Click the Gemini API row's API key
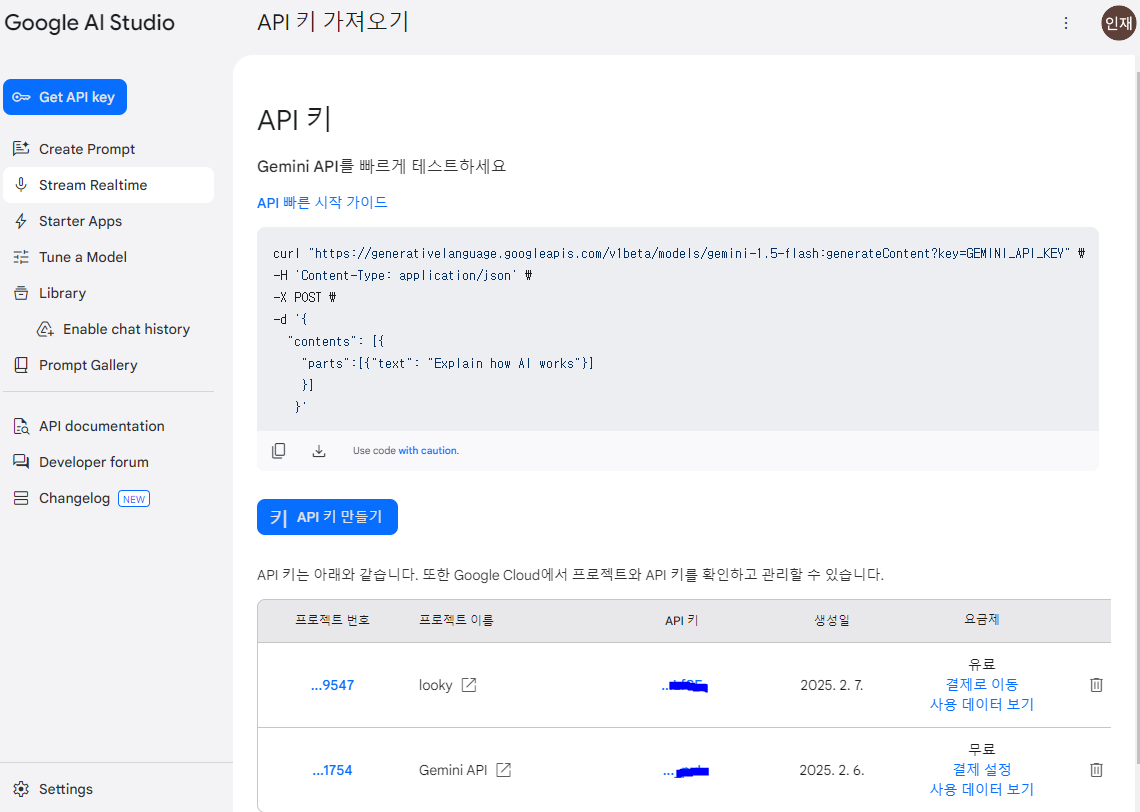 tap(686, 771)
